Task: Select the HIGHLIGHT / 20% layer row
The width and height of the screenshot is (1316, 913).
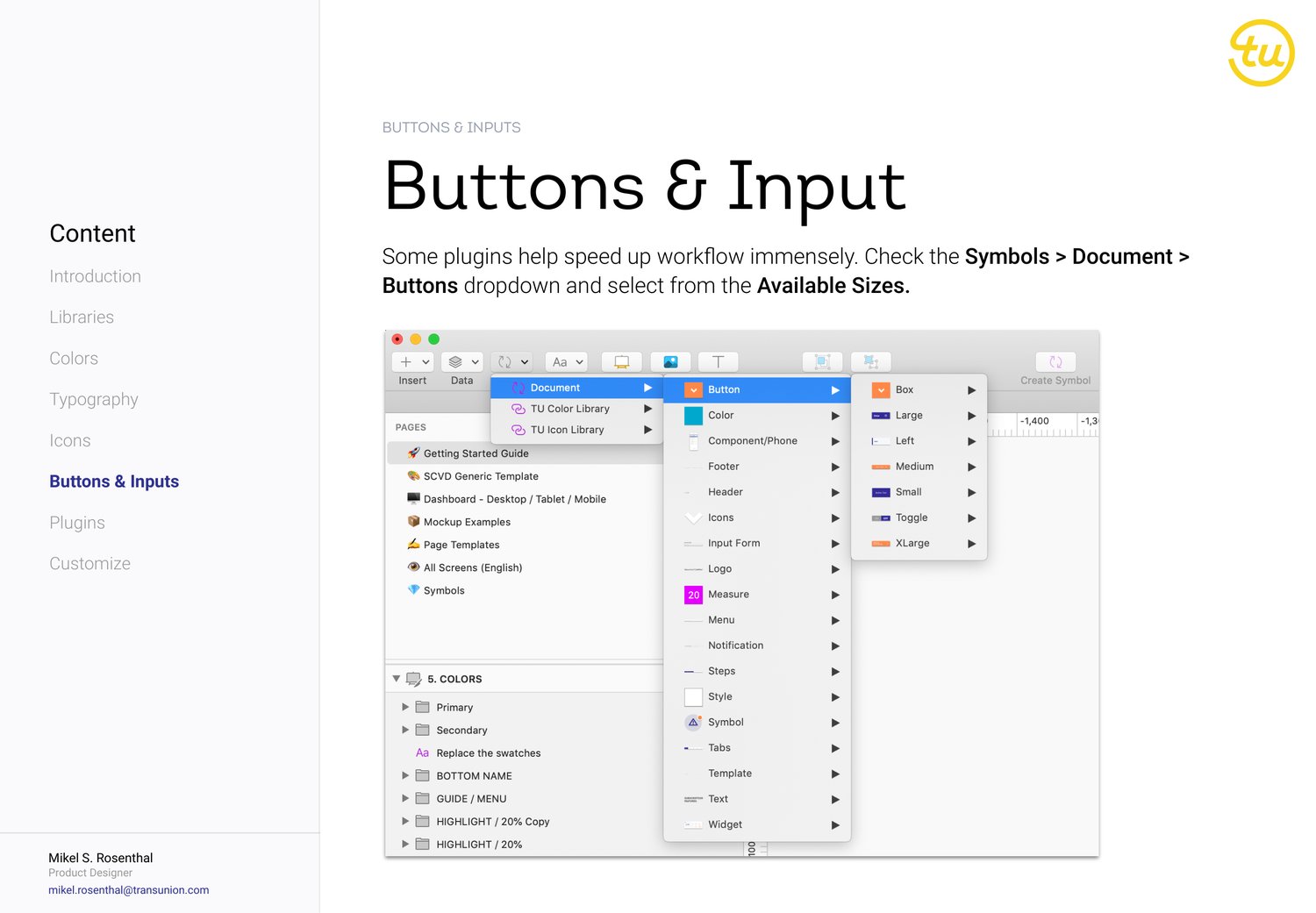Action: pos(525,845)
